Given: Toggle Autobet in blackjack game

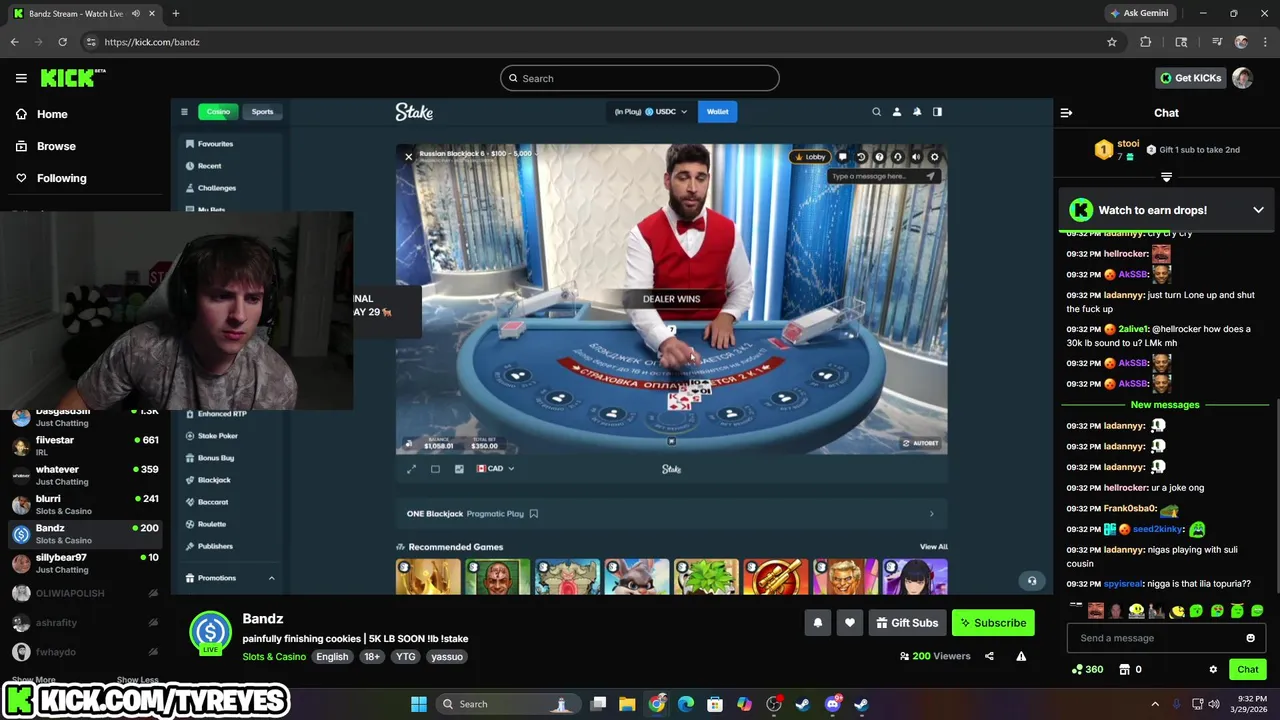Looking at the screenshot, I should pyautogui.click(x=920, y=443).
